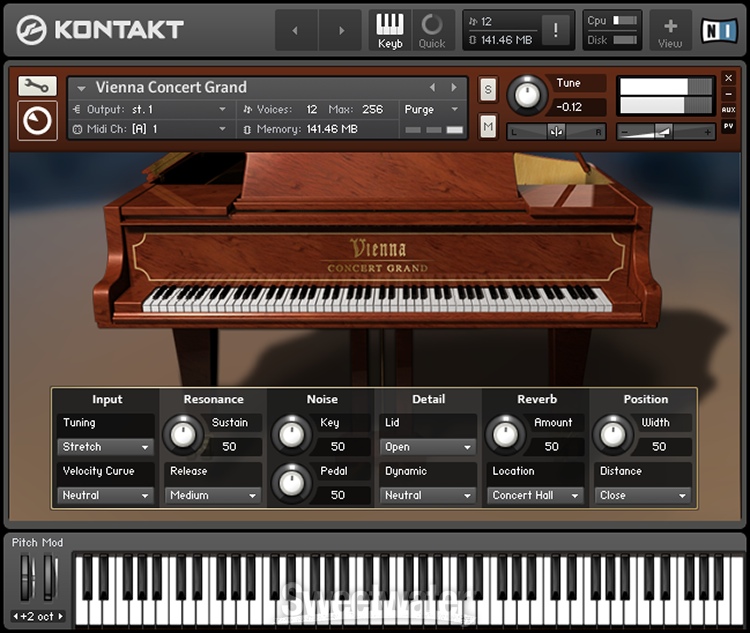Select previous preset arrow in instrument header

432,87
